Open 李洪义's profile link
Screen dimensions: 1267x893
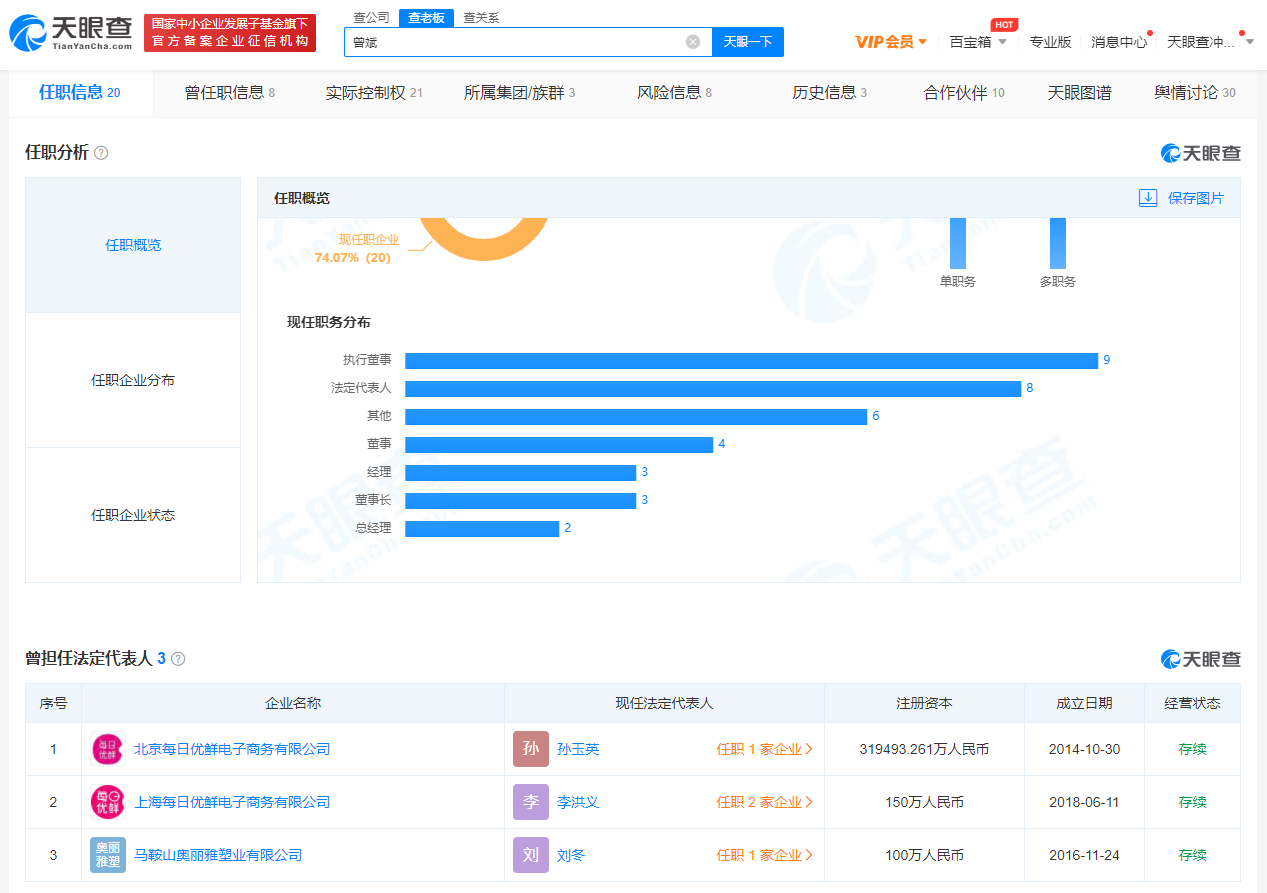[578, 802]
